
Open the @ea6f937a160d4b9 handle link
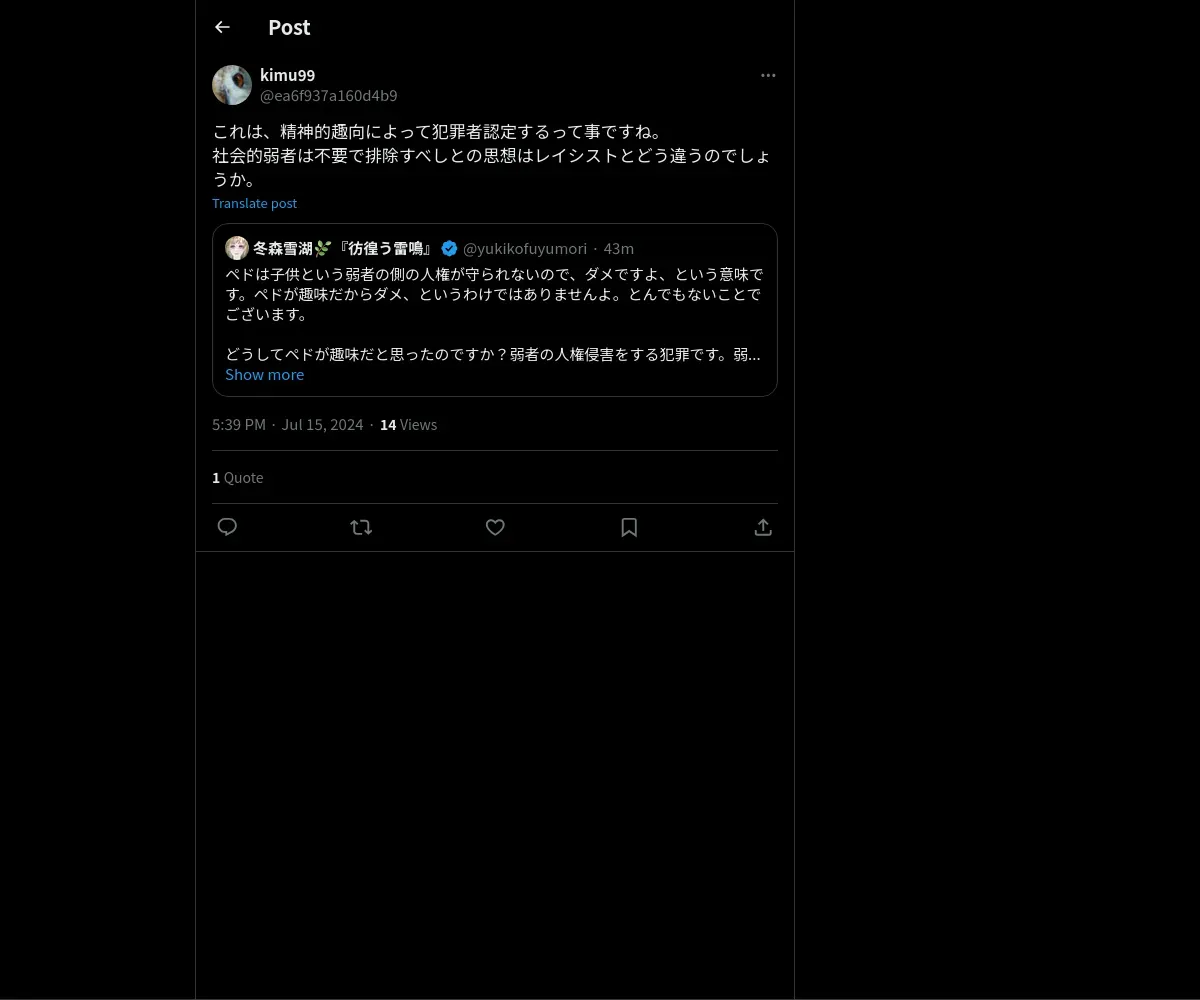pyautogui.click(x=329, y=96)
